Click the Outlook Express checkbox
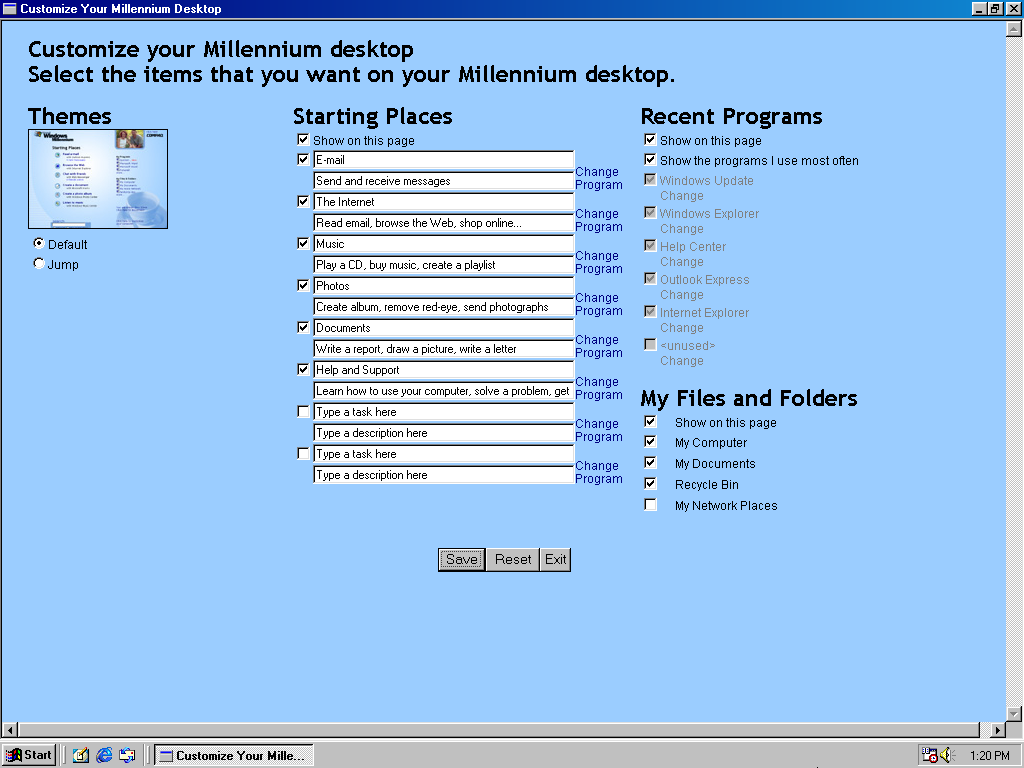Screen dimensions: 1024x768 pyautogui.click(x=650, y=278)
